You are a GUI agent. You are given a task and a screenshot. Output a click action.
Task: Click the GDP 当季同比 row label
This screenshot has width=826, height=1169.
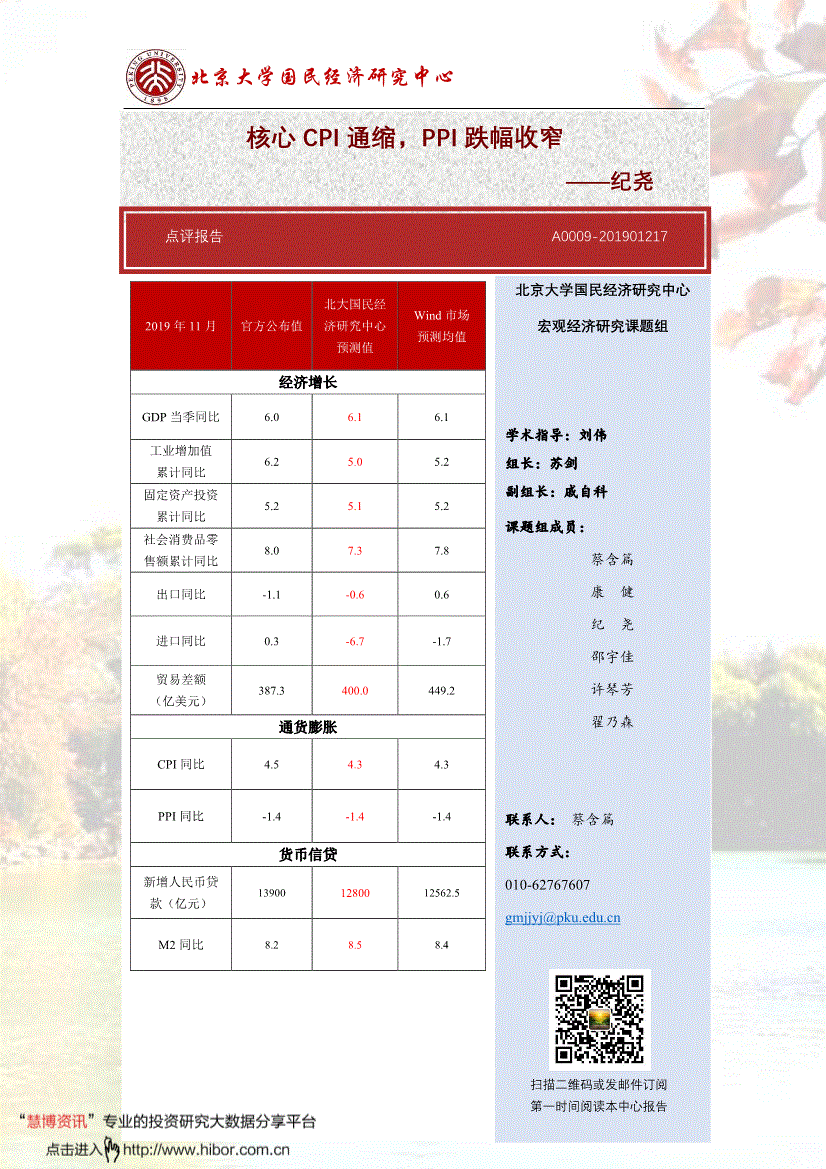(180, 417)
